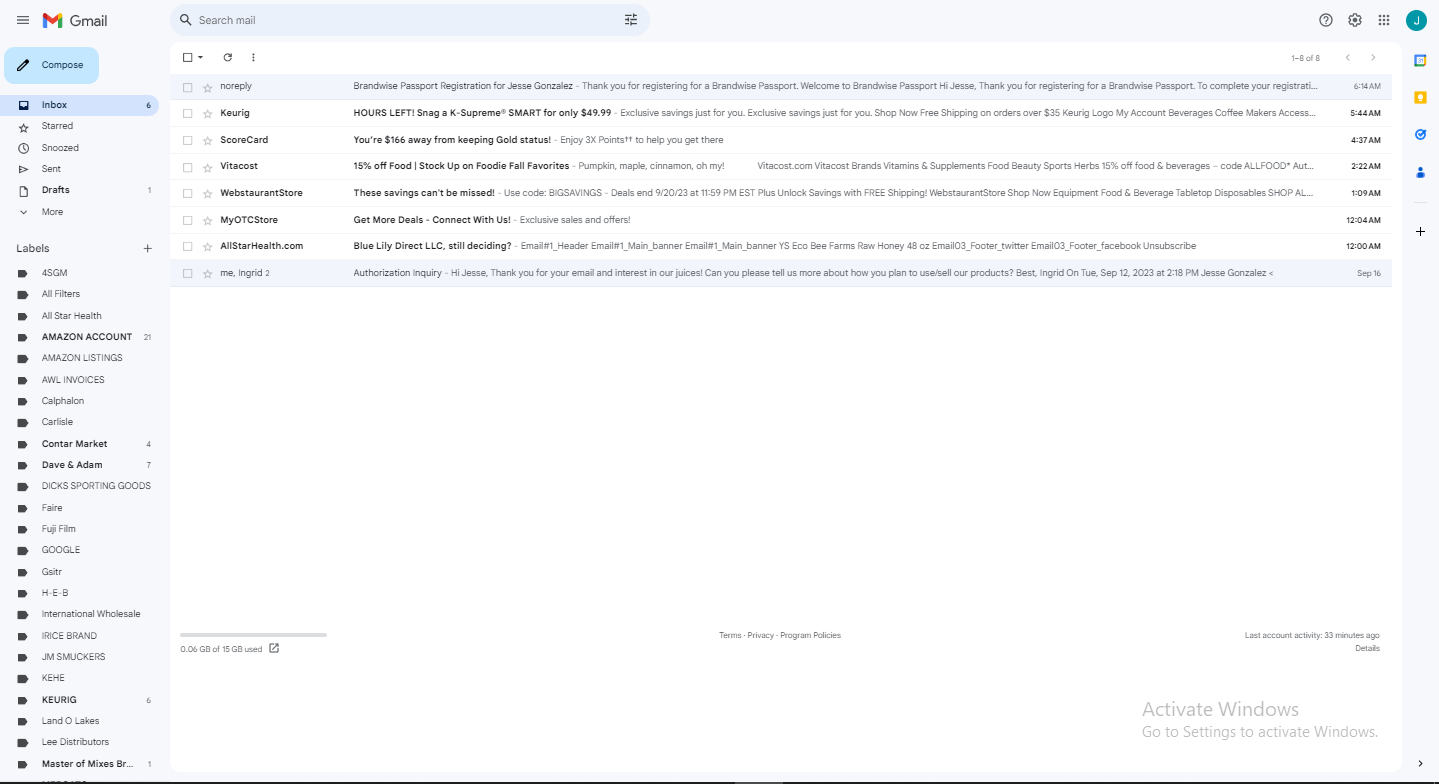Click the Compose button
Viewport: 1439px width, 784px height.
(x=51, y=65)
